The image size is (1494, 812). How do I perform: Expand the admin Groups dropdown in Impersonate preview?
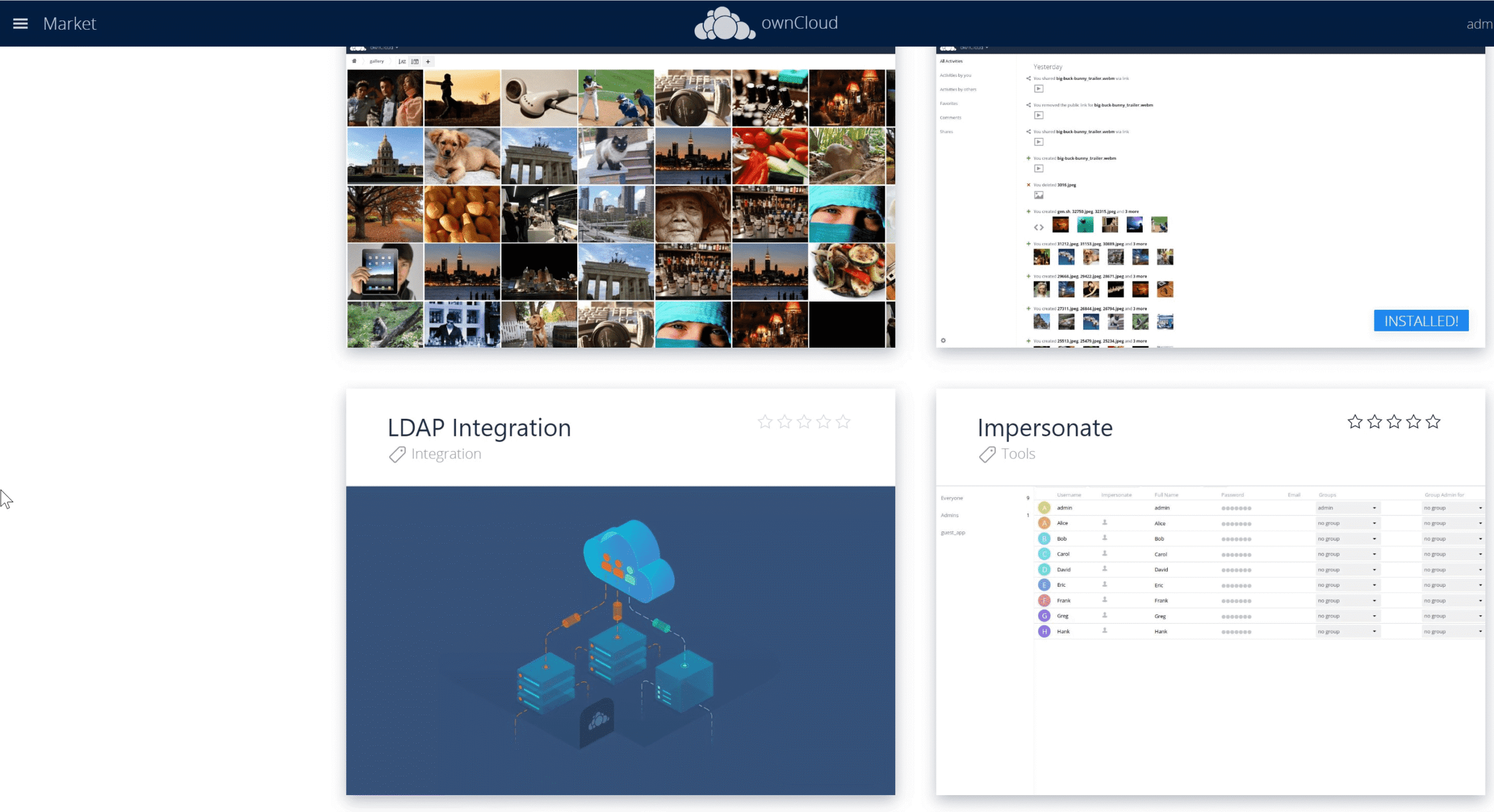(x=1348, y=508)
